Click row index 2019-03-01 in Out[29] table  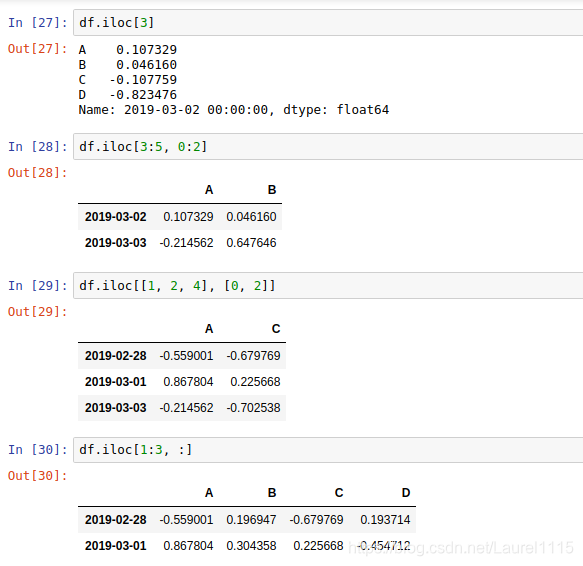point(116,382)
